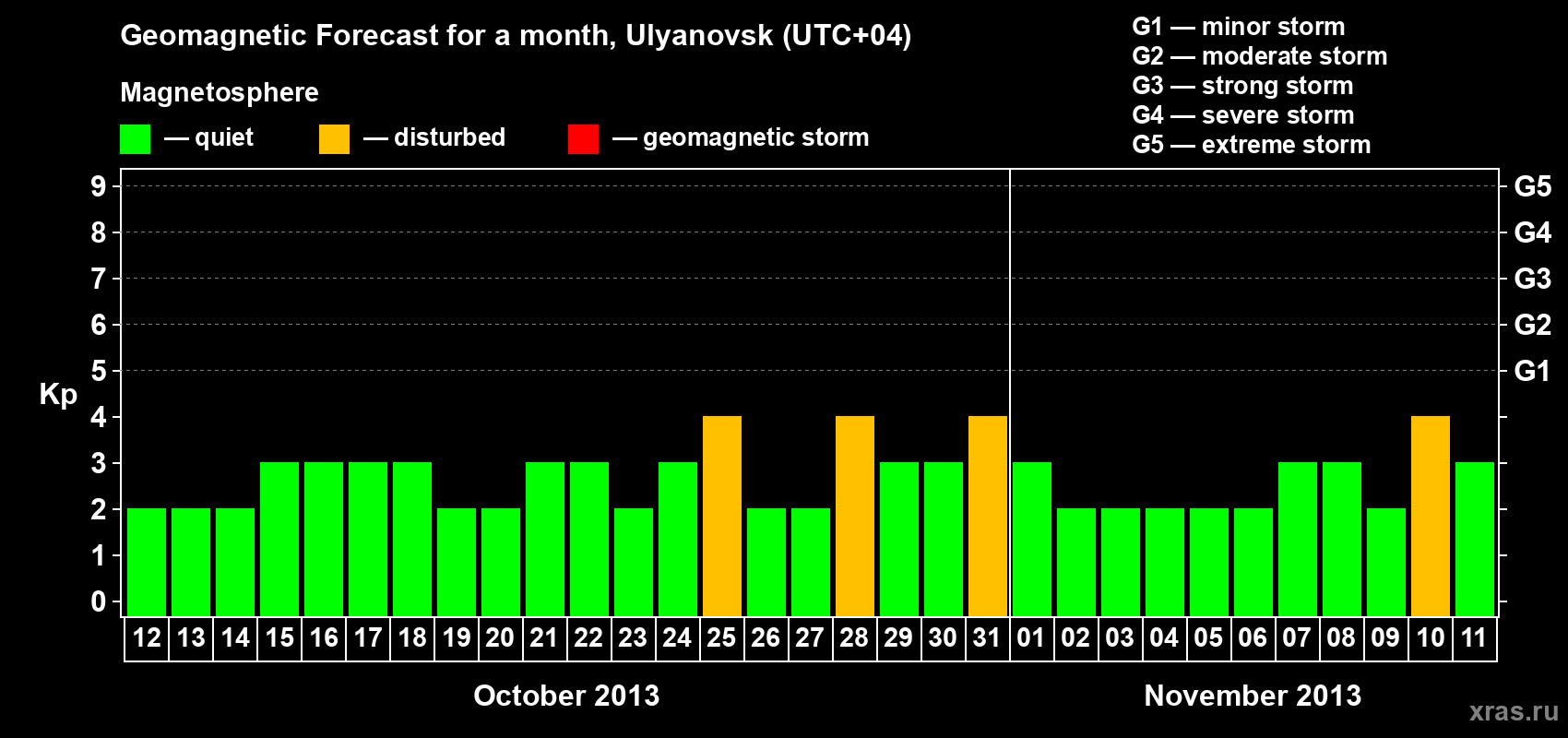Click the red geomagnetic storm legend swatch
The height and width of the screenshot is (738, 1568).
coord(583,139)
